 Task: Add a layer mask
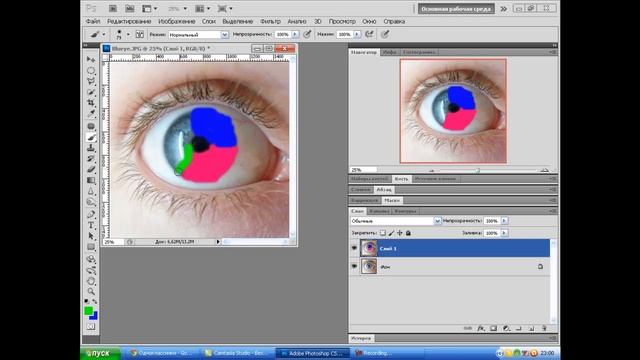click(x=493, y=328)
